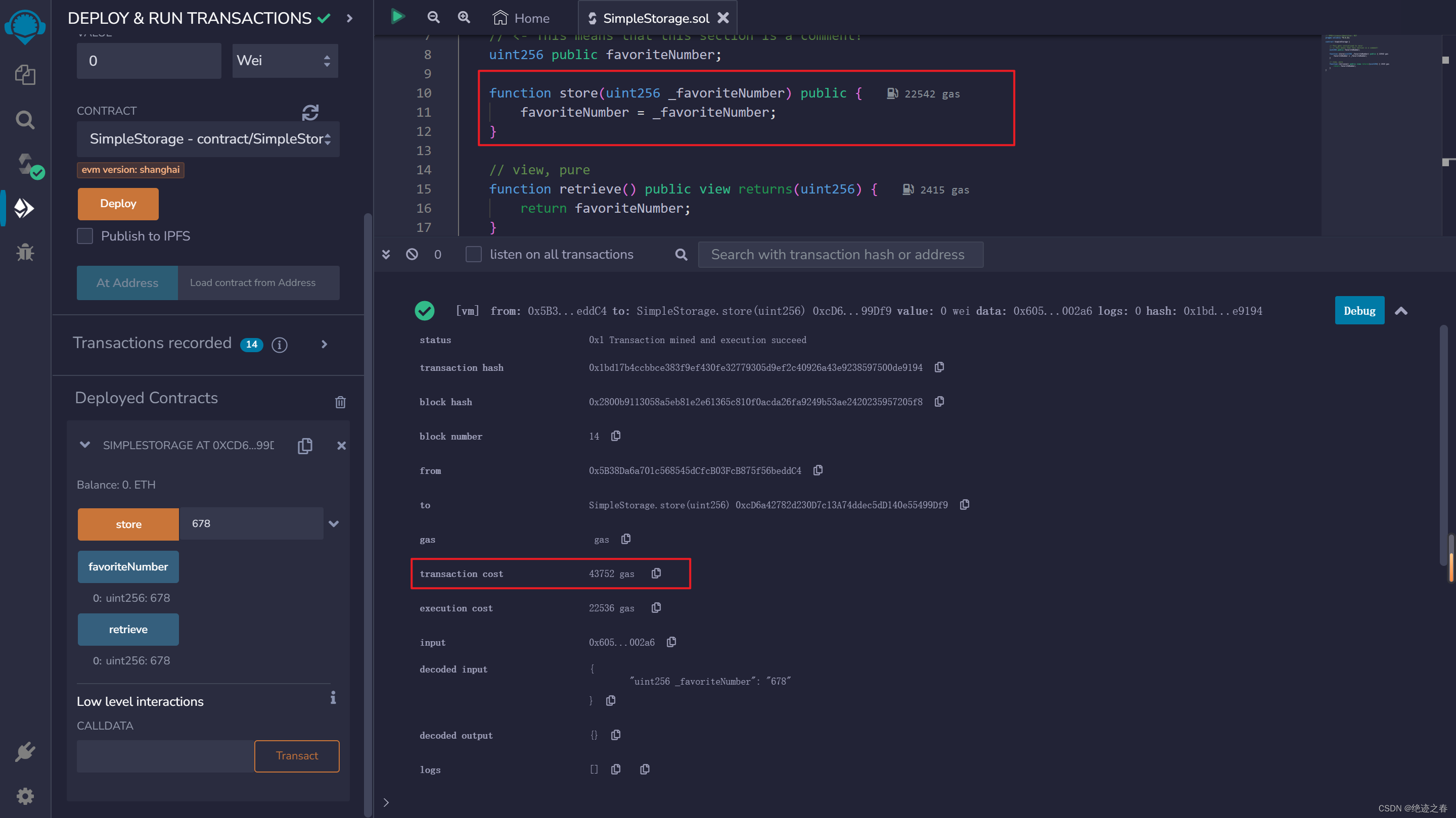
Task: Clear the terminal console icon
Action: (x=412, y=254)
